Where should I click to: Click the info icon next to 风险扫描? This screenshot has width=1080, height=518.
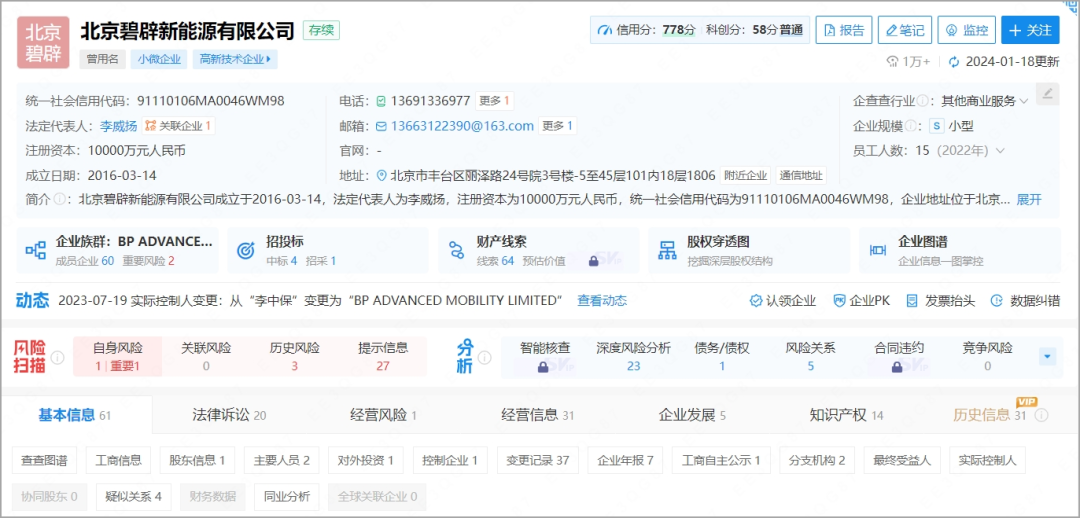tap(58, 358)
